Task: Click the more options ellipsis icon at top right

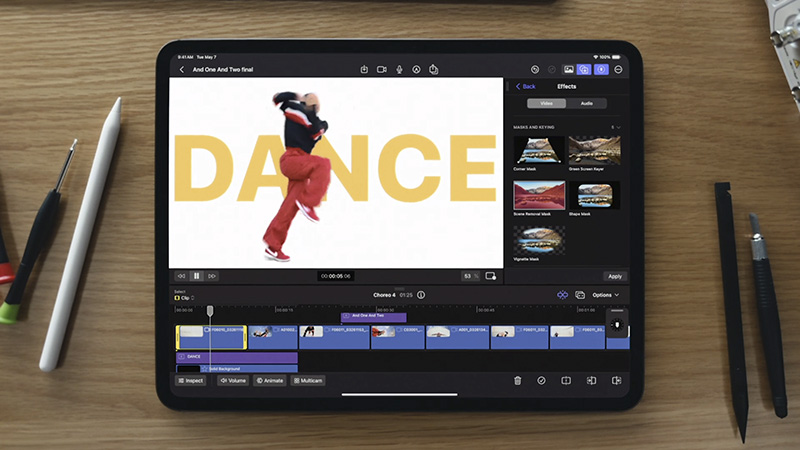Action: point(618,70)
